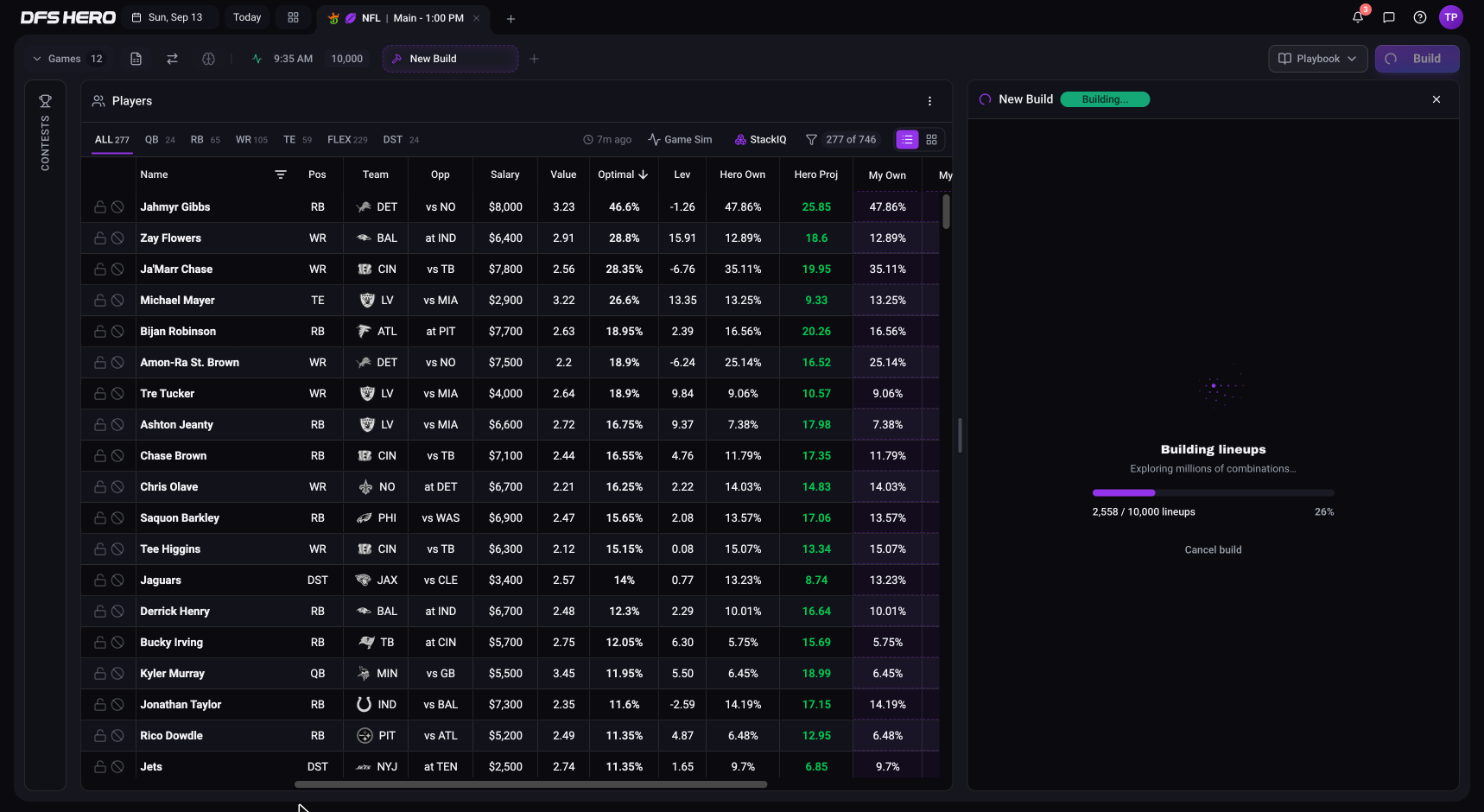
Task: Open the 10,000 lineup count selector
Action: tap(347, 59)
